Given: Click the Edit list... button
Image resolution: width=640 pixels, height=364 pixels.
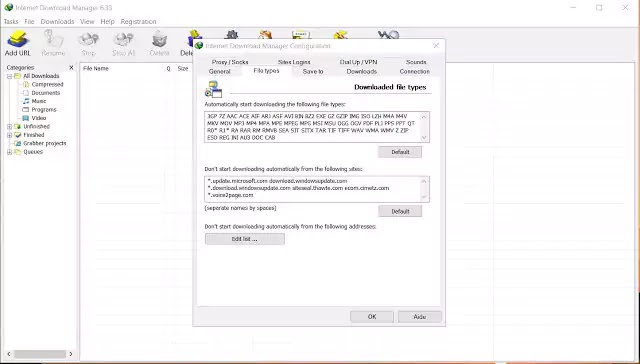Looking at the screenshot, I should click(244, 239).
